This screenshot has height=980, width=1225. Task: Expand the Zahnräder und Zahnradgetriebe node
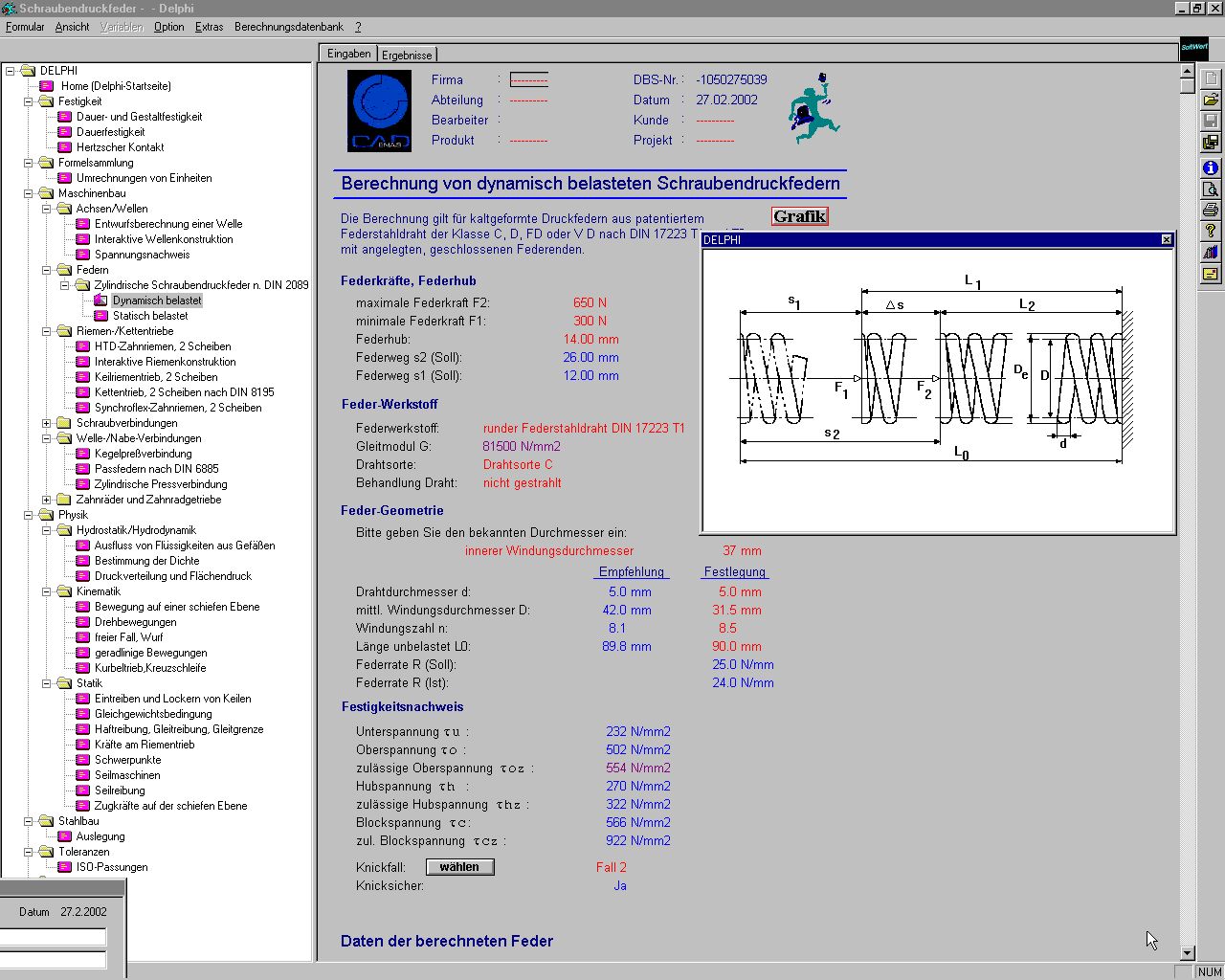coord(46,500)
